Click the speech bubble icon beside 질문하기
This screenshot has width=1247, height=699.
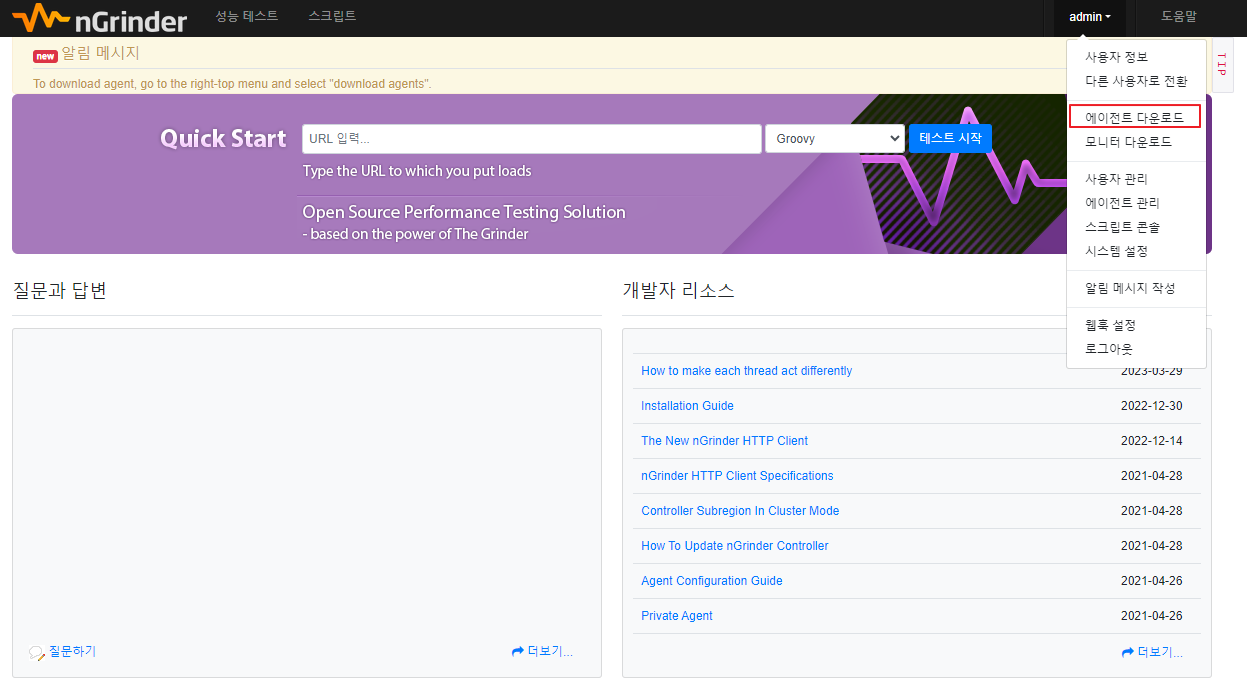click(37, 652)
